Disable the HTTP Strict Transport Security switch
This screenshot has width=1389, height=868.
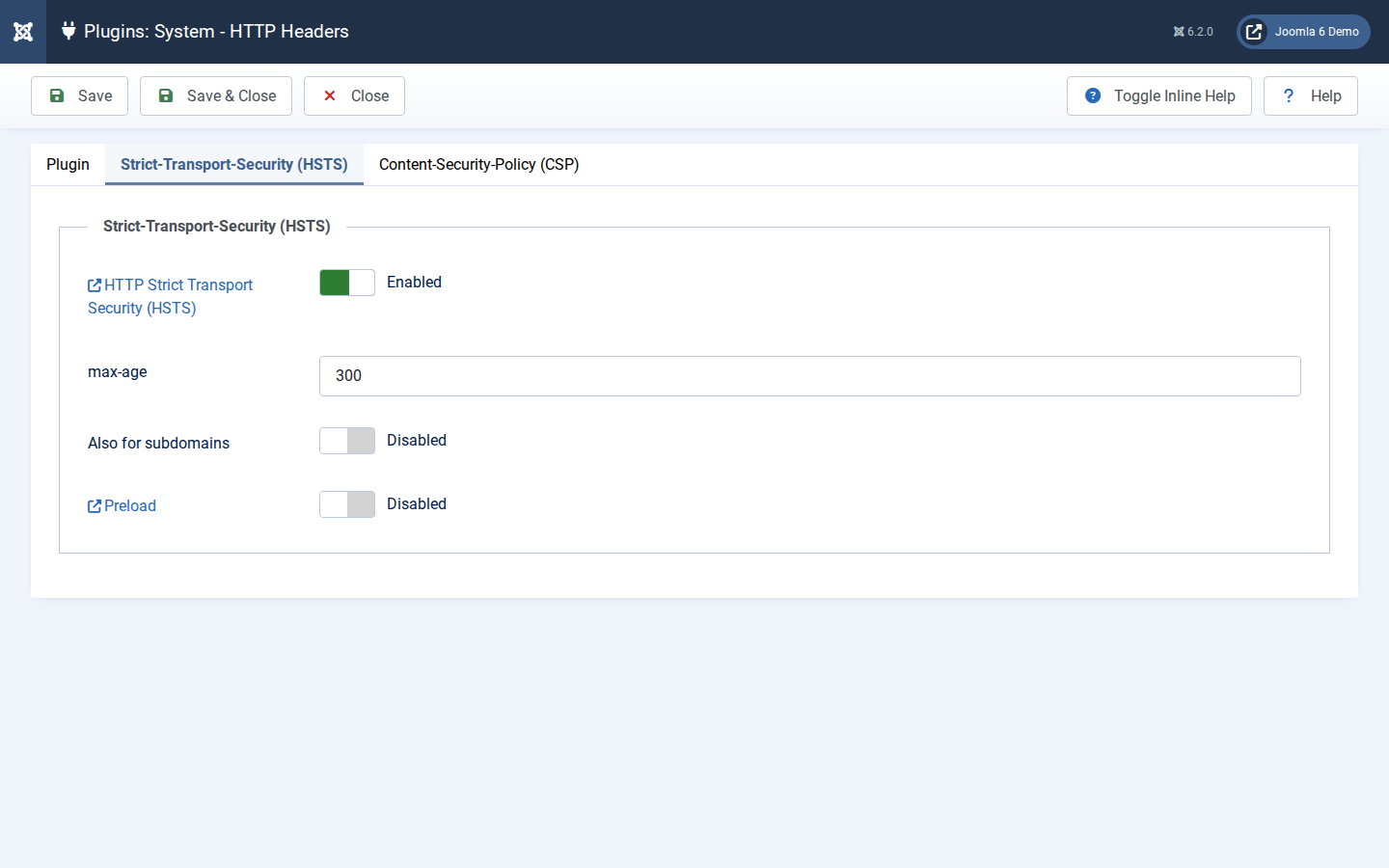point(347,283)
